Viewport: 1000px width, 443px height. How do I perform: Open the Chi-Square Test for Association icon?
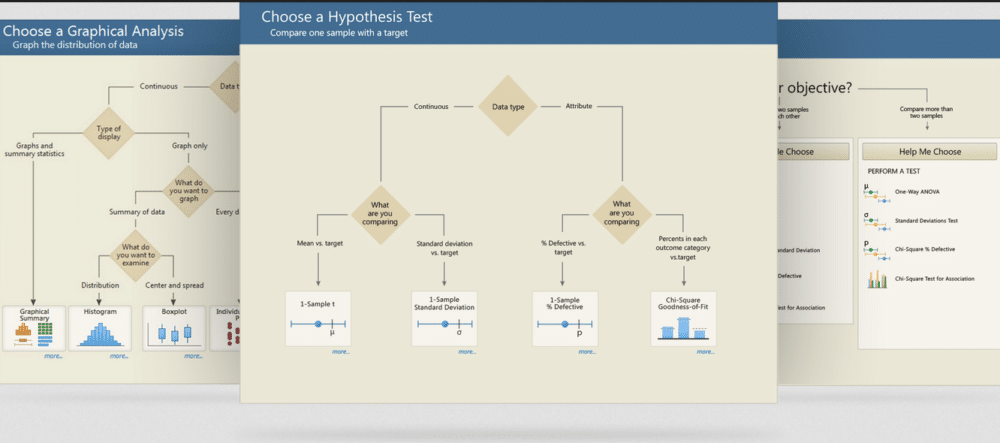(877, 279)
